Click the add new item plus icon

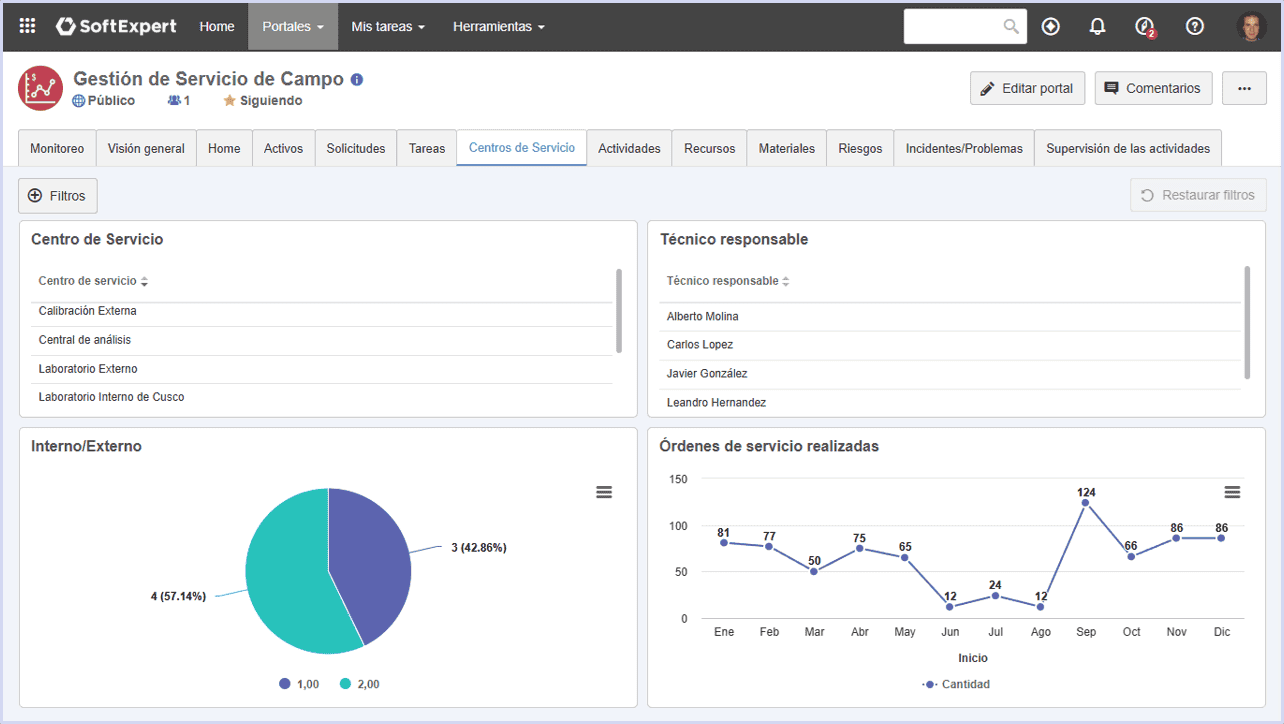coord(1050,27)
